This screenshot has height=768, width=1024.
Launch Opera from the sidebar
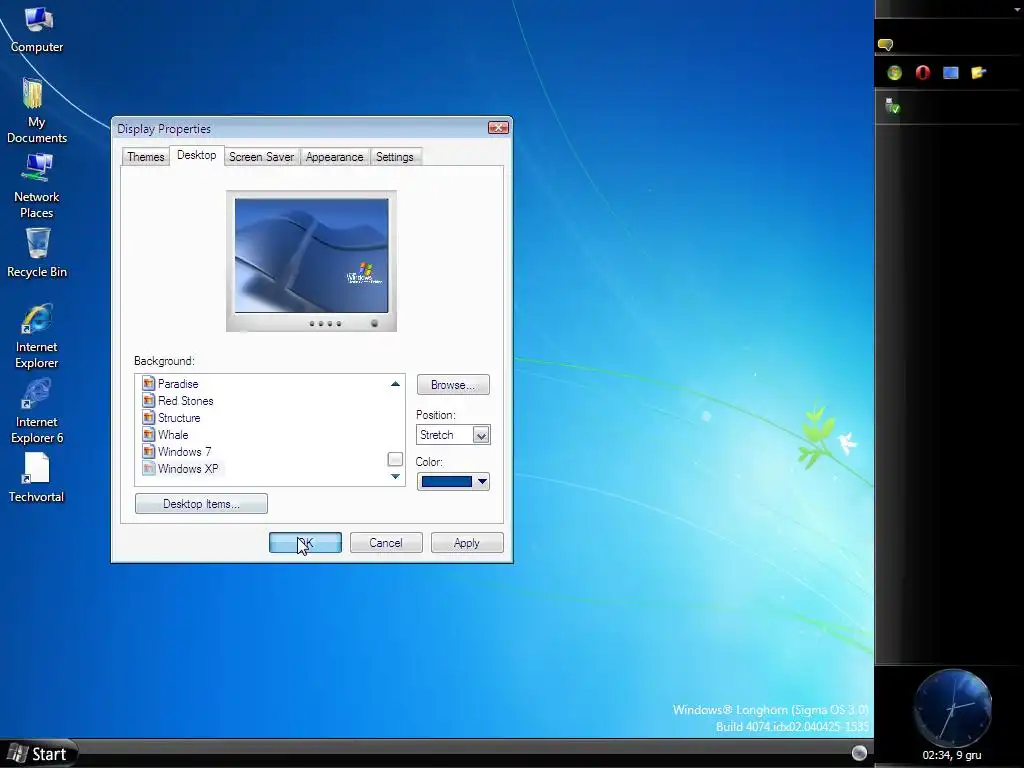923,73
